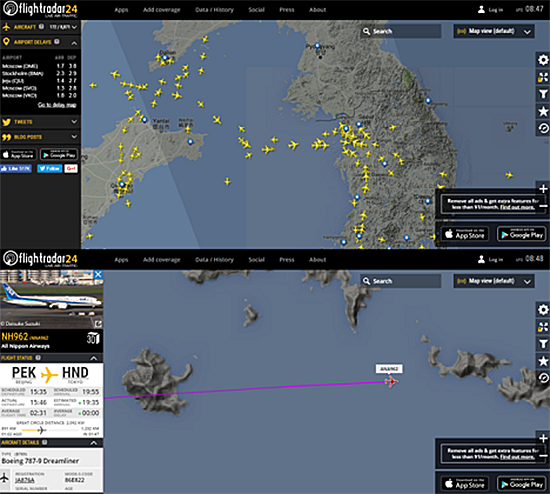Viewport: 550px width, 494px height.
Task: Expand the Tweets section
Action: coord(74,121)
